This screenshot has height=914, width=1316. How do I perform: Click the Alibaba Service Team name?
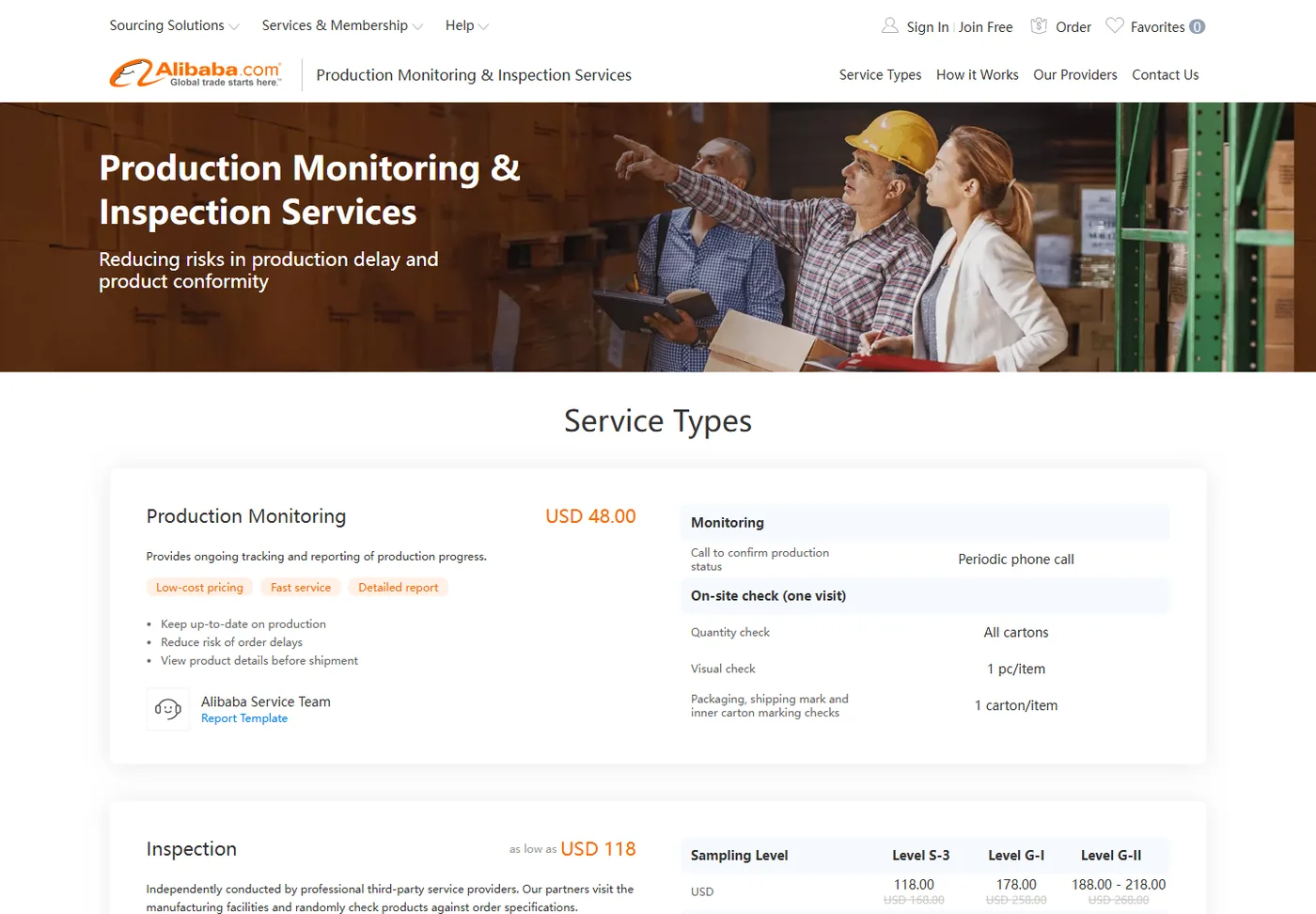click(x=266, y=701)
